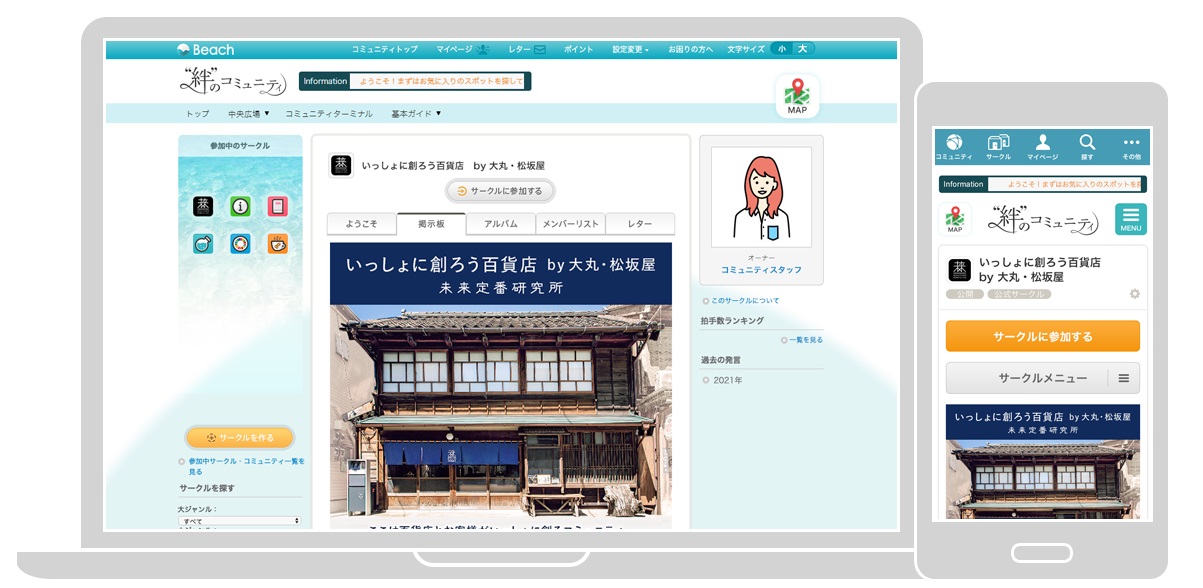Switch to 掲示板 tab
Screen dimensions: 1203x588
click(x=431, y=224)
